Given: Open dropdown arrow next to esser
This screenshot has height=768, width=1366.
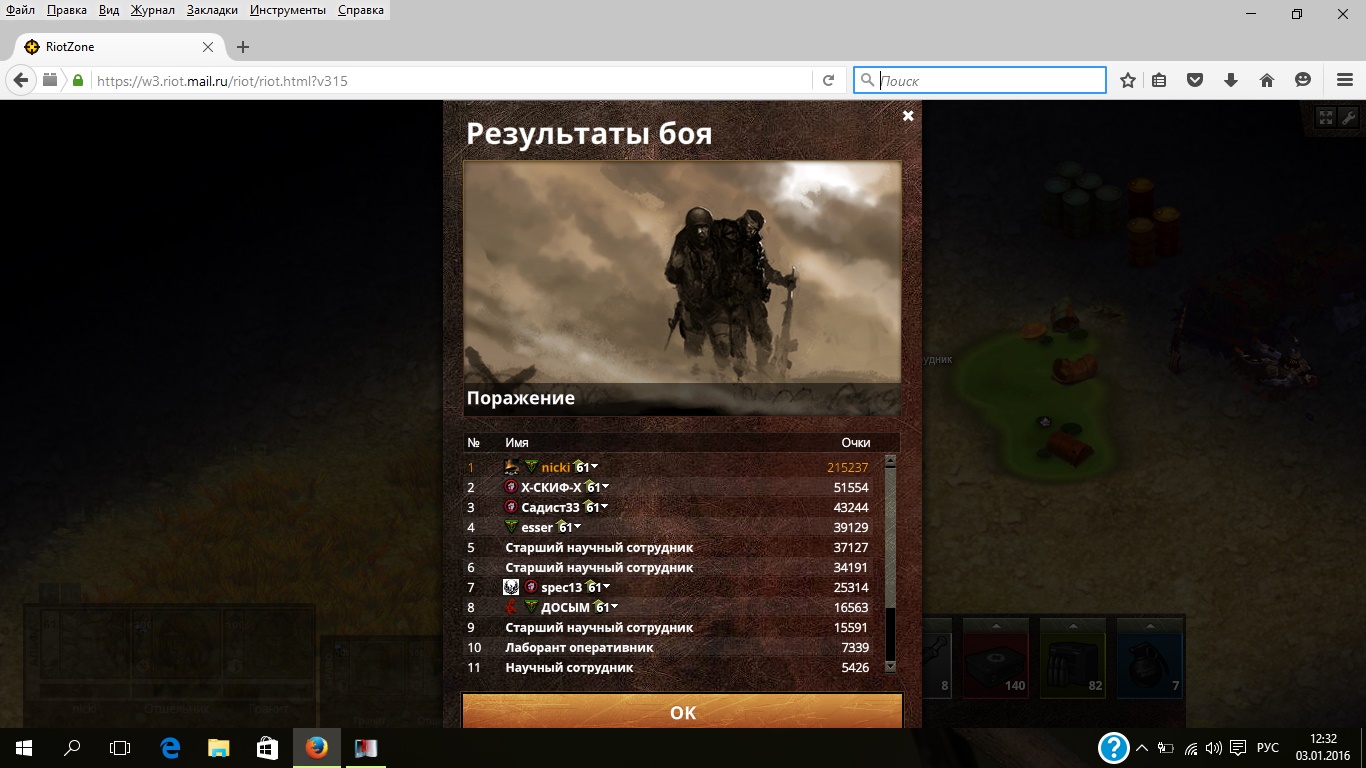Looking at the screenshot, I should [x=577, y=527].
